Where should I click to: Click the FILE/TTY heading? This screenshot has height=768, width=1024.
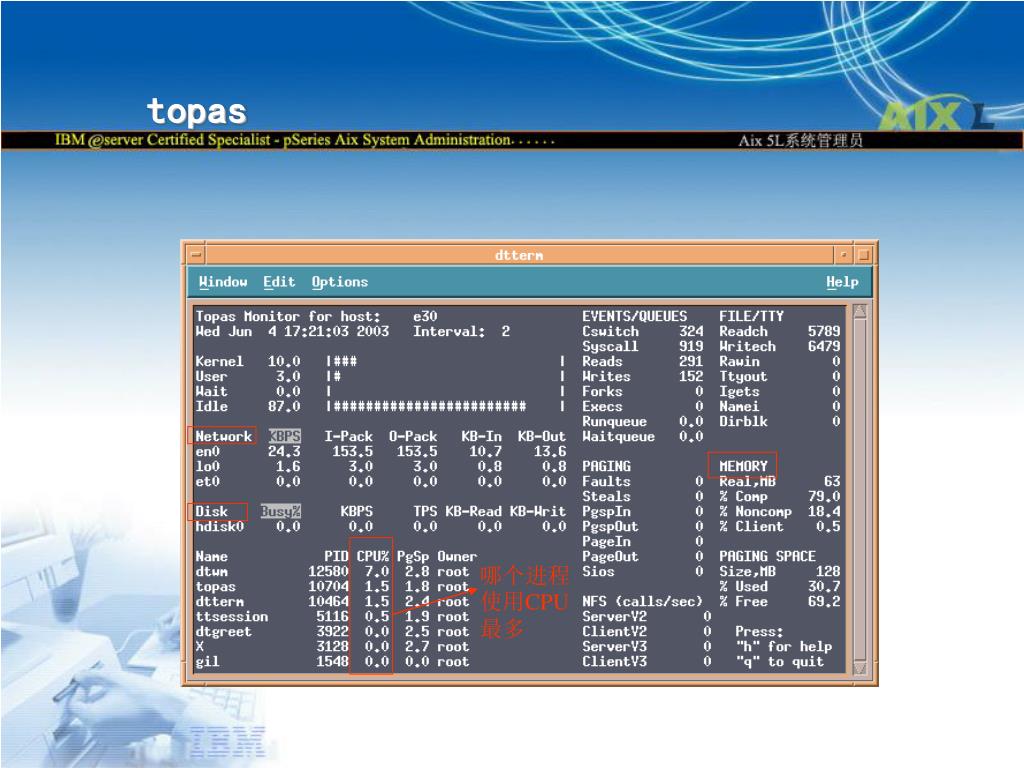[x=751, y=316]
